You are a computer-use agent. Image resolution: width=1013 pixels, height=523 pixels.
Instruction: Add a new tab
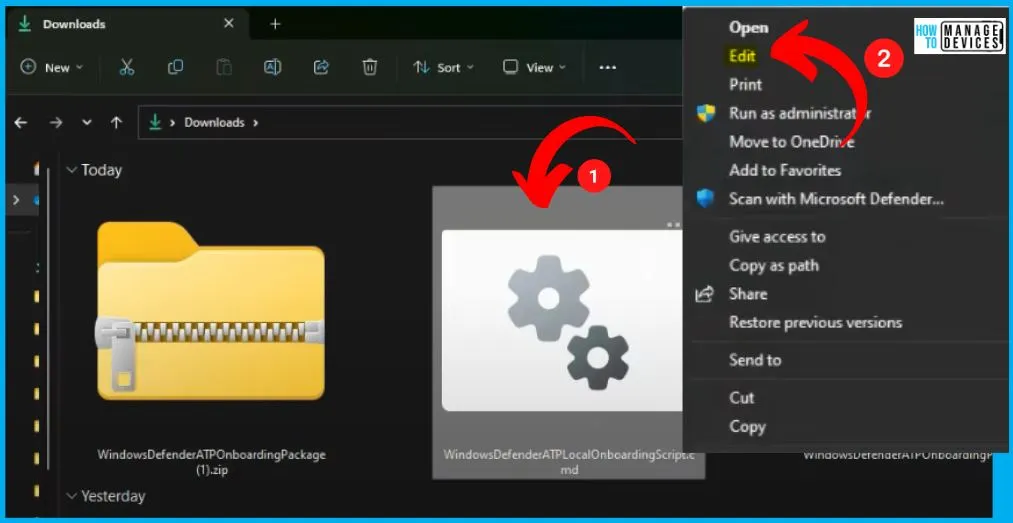point(275,24)
